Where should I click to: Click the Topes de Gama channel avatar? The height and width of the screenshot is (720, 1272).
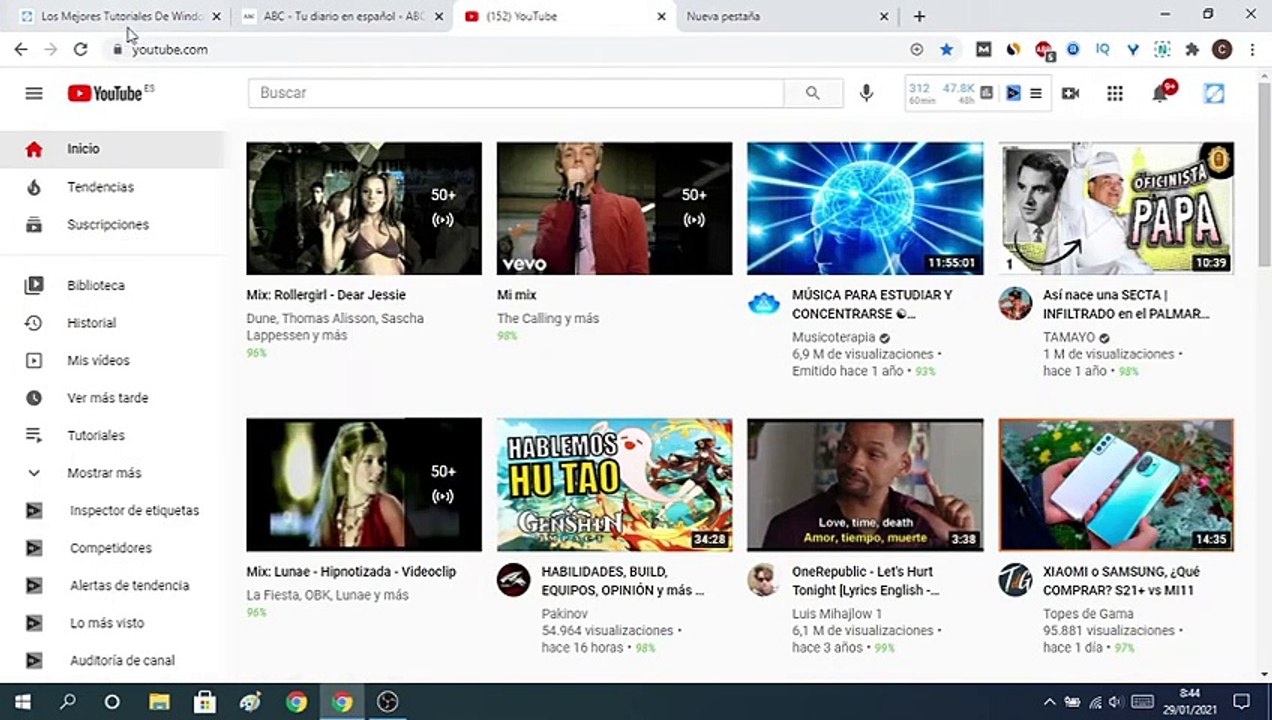1015,580
